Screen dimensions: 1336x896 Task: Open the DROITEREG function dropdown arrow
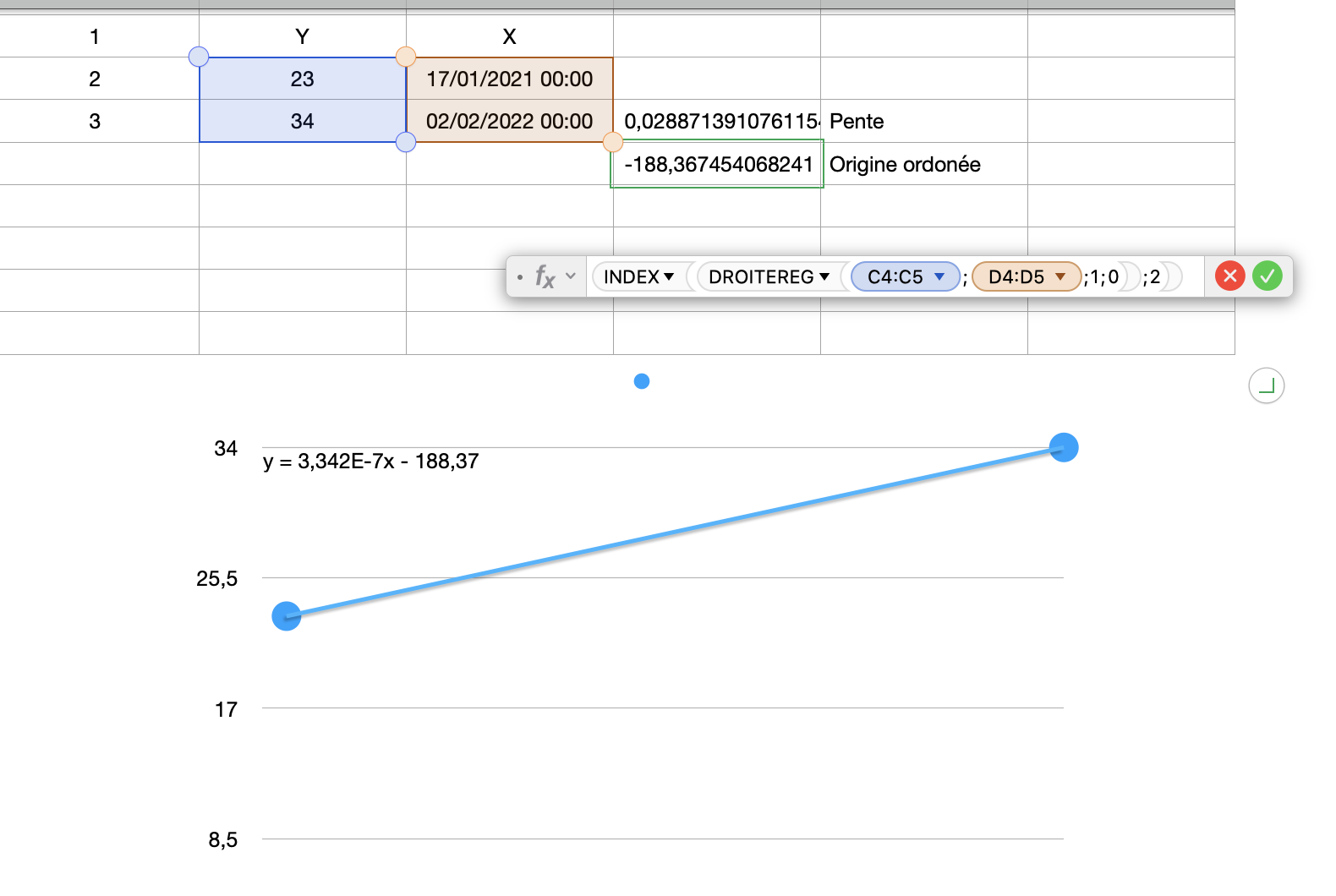(x=824, y=276)
